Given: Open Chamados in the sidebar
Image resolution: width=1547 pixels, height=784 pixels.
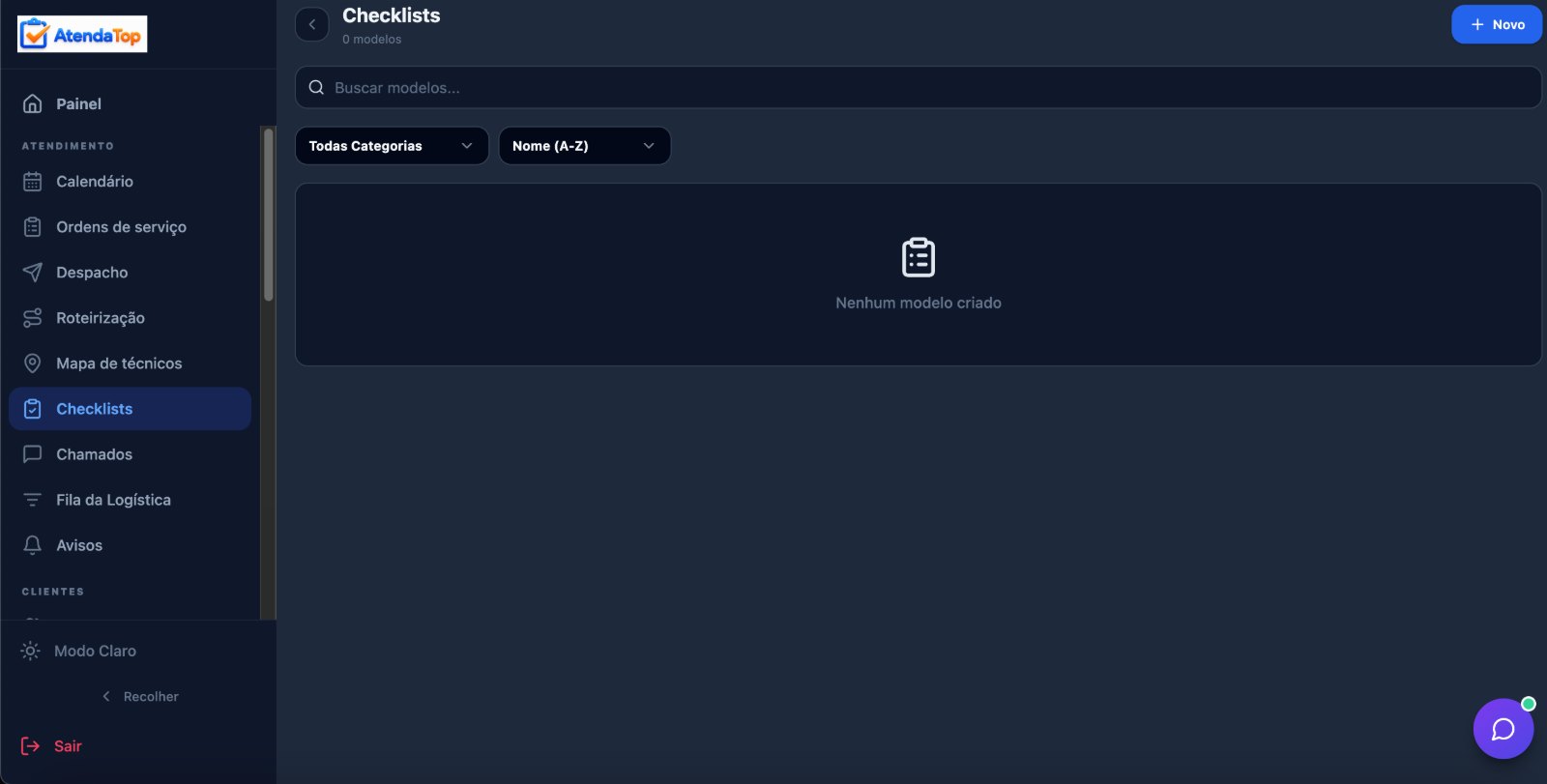Looking at the screenshot, I should [x=130, y=453].
